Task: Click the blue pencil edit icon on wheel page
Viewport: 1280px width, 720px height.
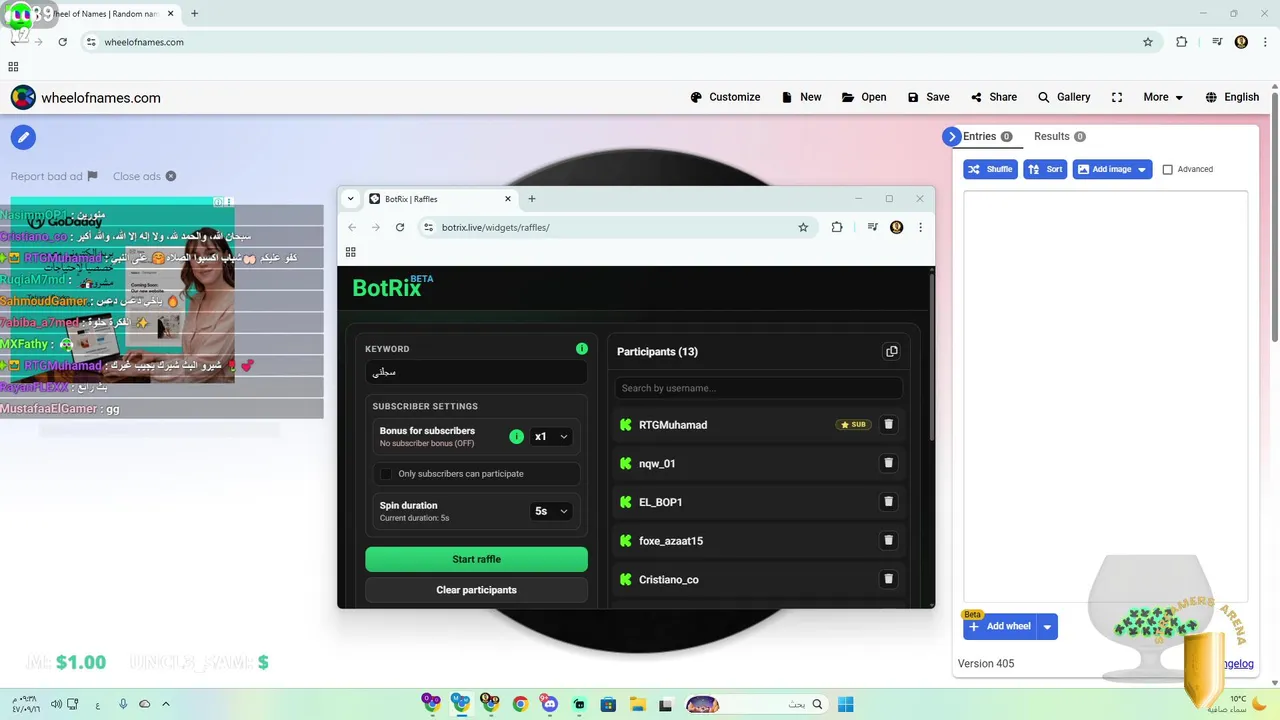Action: 23,137
